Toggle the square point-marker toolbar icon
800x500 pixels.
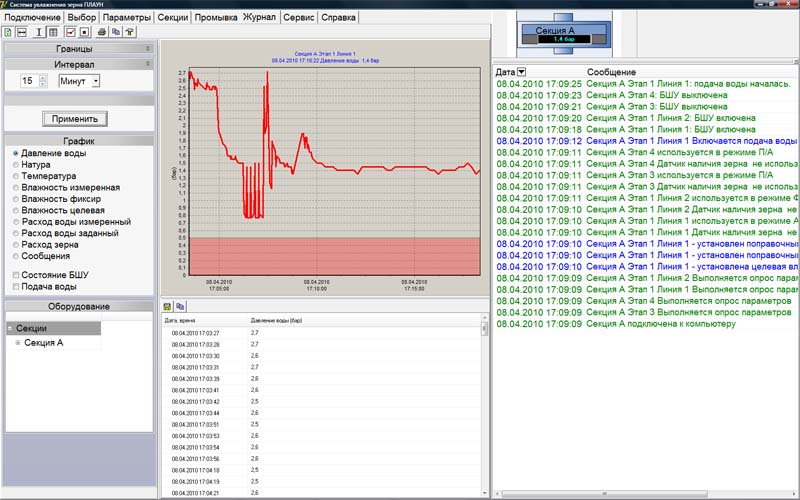[85, 32]
